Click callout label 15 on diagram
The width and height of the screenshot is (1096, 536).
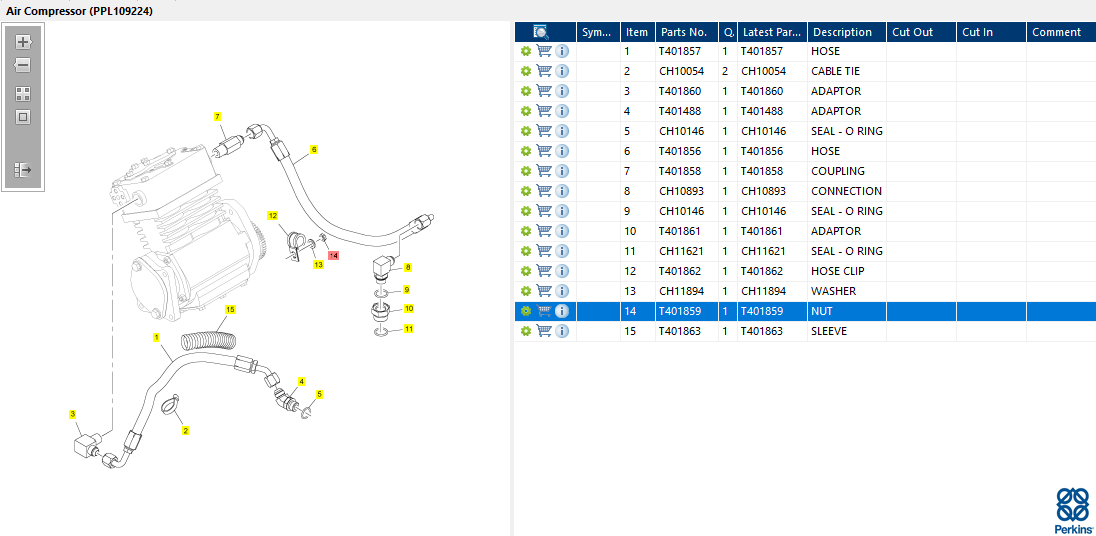click(230, 308)
